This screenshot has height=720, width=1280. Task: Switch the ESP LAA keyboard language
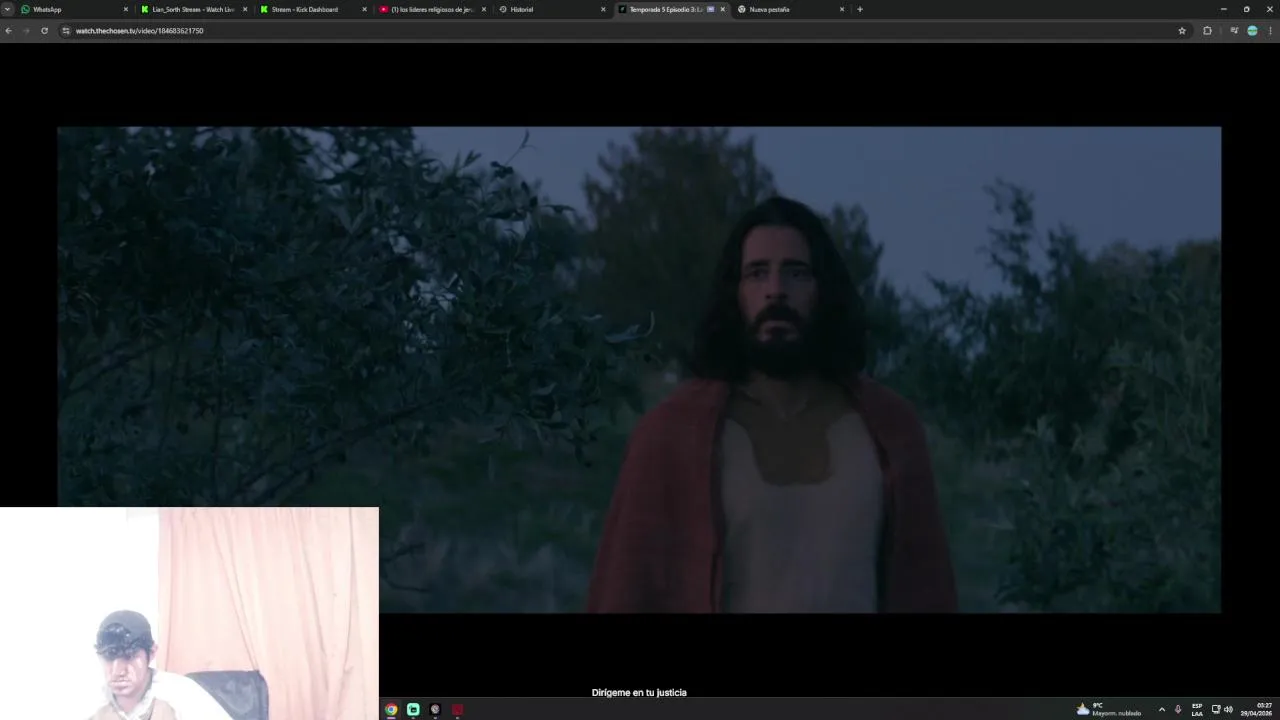1197,709
